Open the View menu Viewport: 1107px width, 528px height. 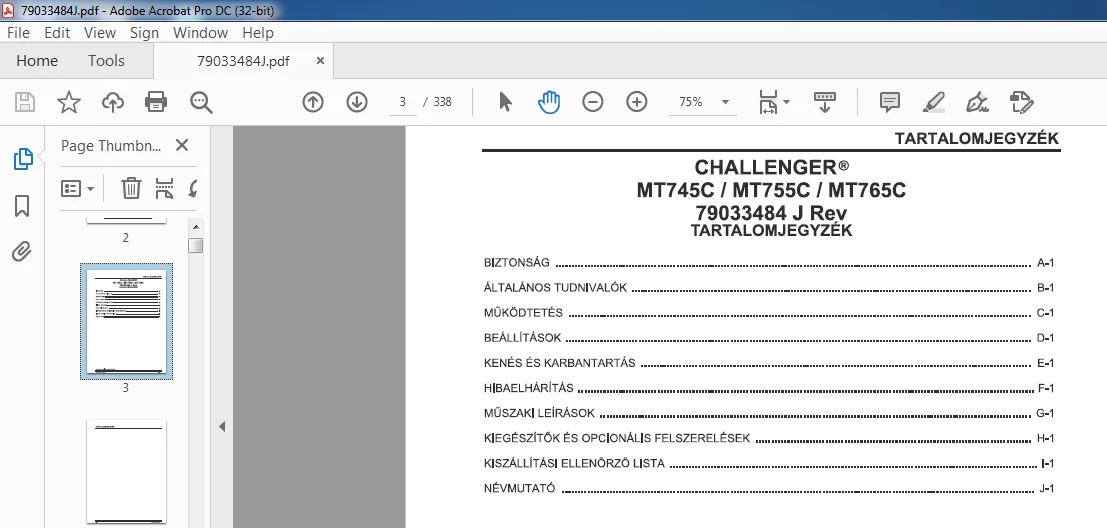pos(100,33)
